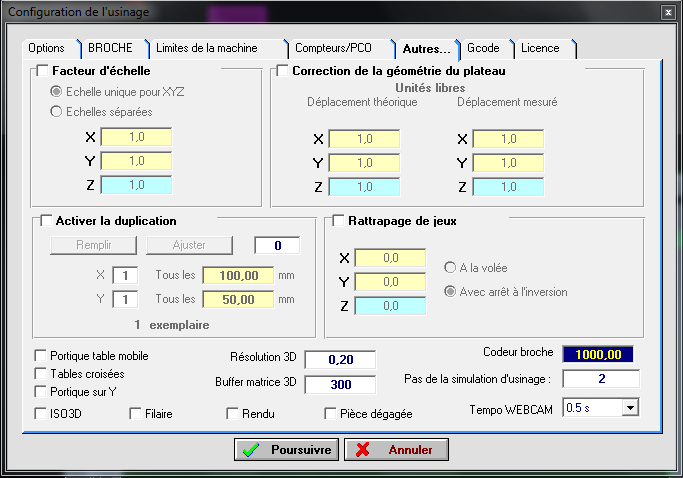Viewport: 683px width, 478px height.
Task: Enable the ISO3D checkbox
Action: (41, 413)
